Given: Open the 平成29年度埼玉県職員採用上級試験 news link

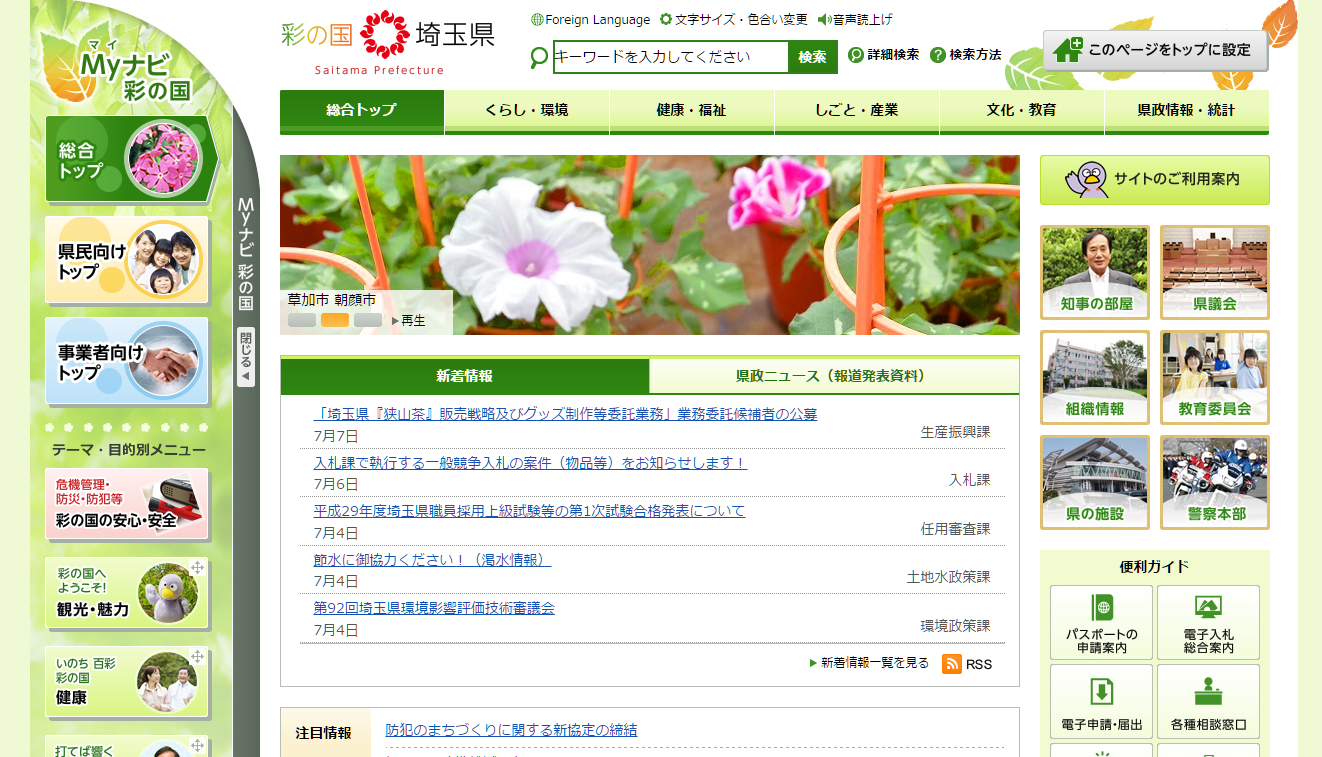Looking at the screenshot, I should click(529, 511).
